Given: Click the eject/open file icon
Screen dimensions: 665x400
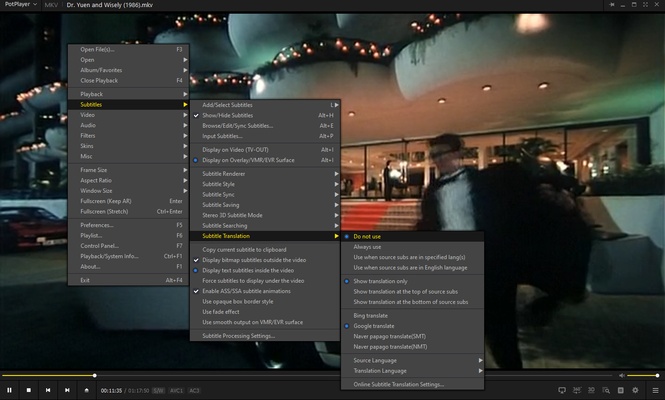Looking at the screenshot, I should click(x=87, y=390).
